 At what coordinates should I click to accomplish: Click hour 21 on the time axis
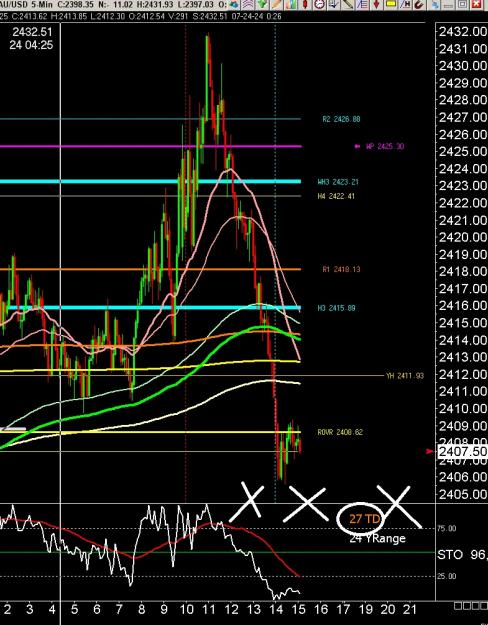410,609
